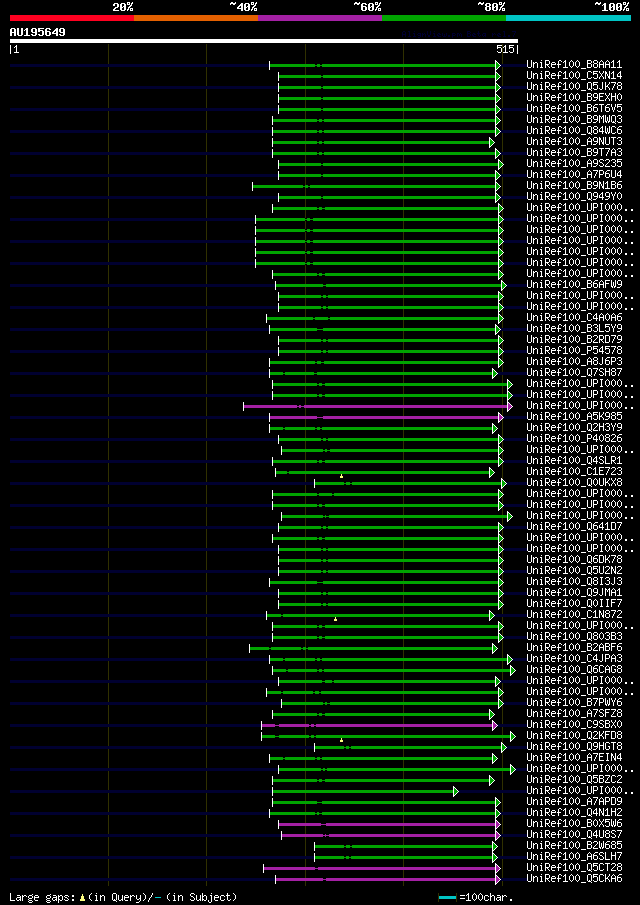Select the UniRef100_A9S235 label
640x905 pixels.
pos(574,164)
